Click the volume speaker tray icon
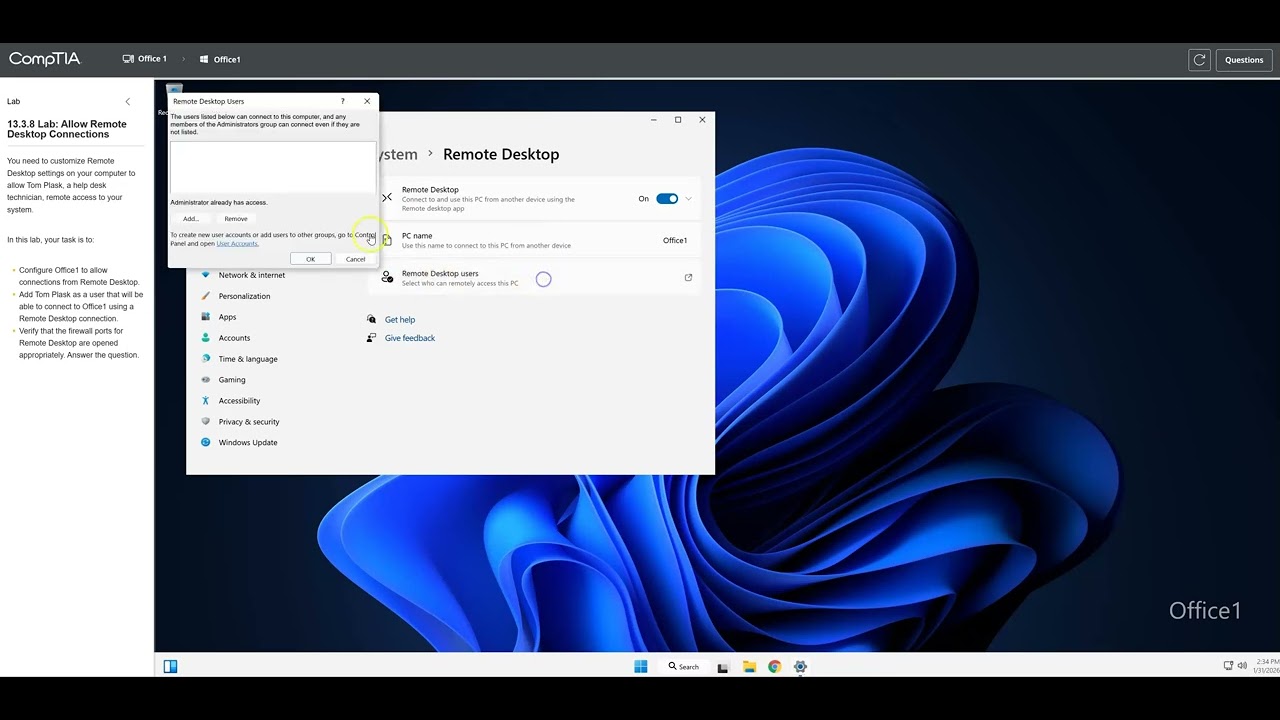Viewport: 1280px width, 720px height. 1242,666
